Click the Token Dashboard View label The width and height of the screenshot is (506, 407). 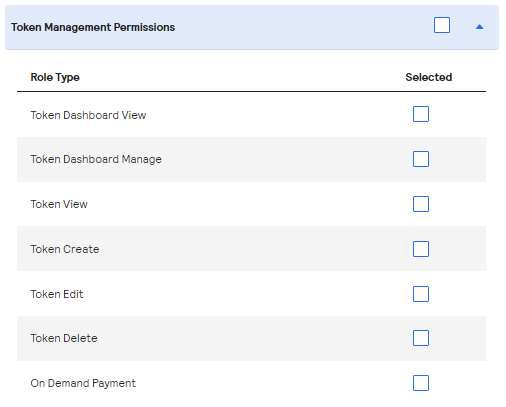point(88,115)
